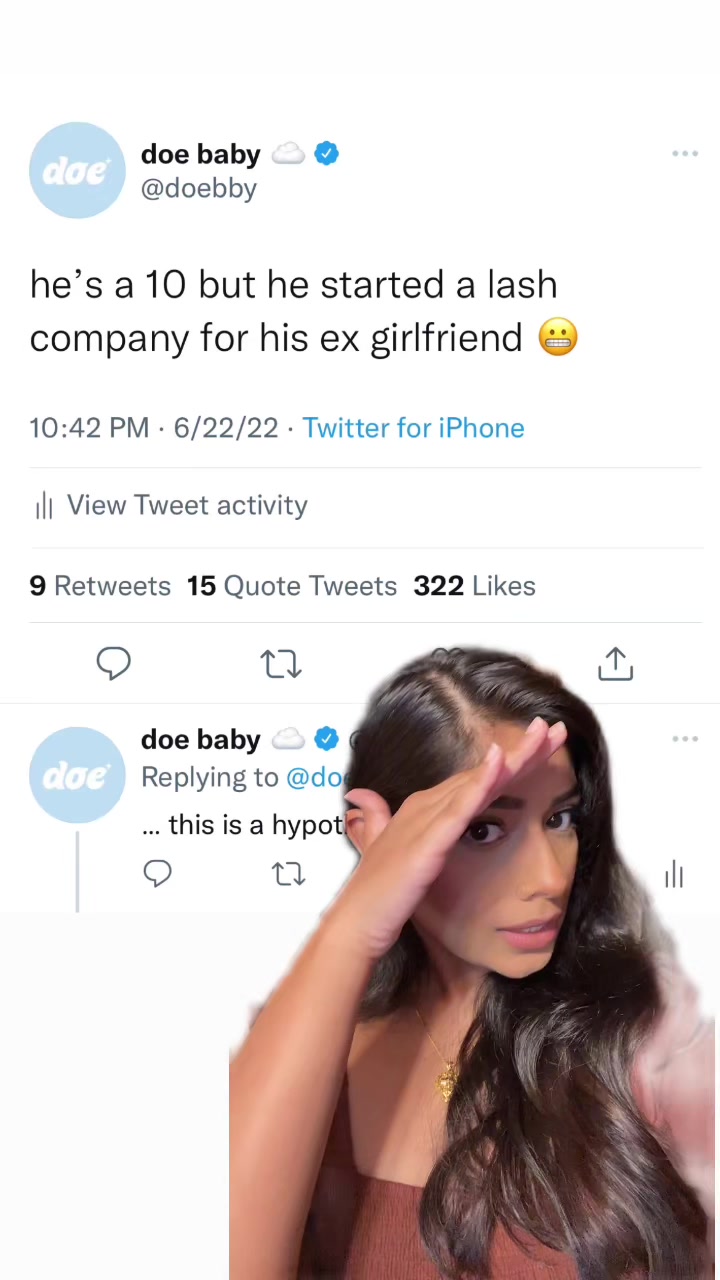Open the doe avatar on the reply tweet

tap(77, 775)
